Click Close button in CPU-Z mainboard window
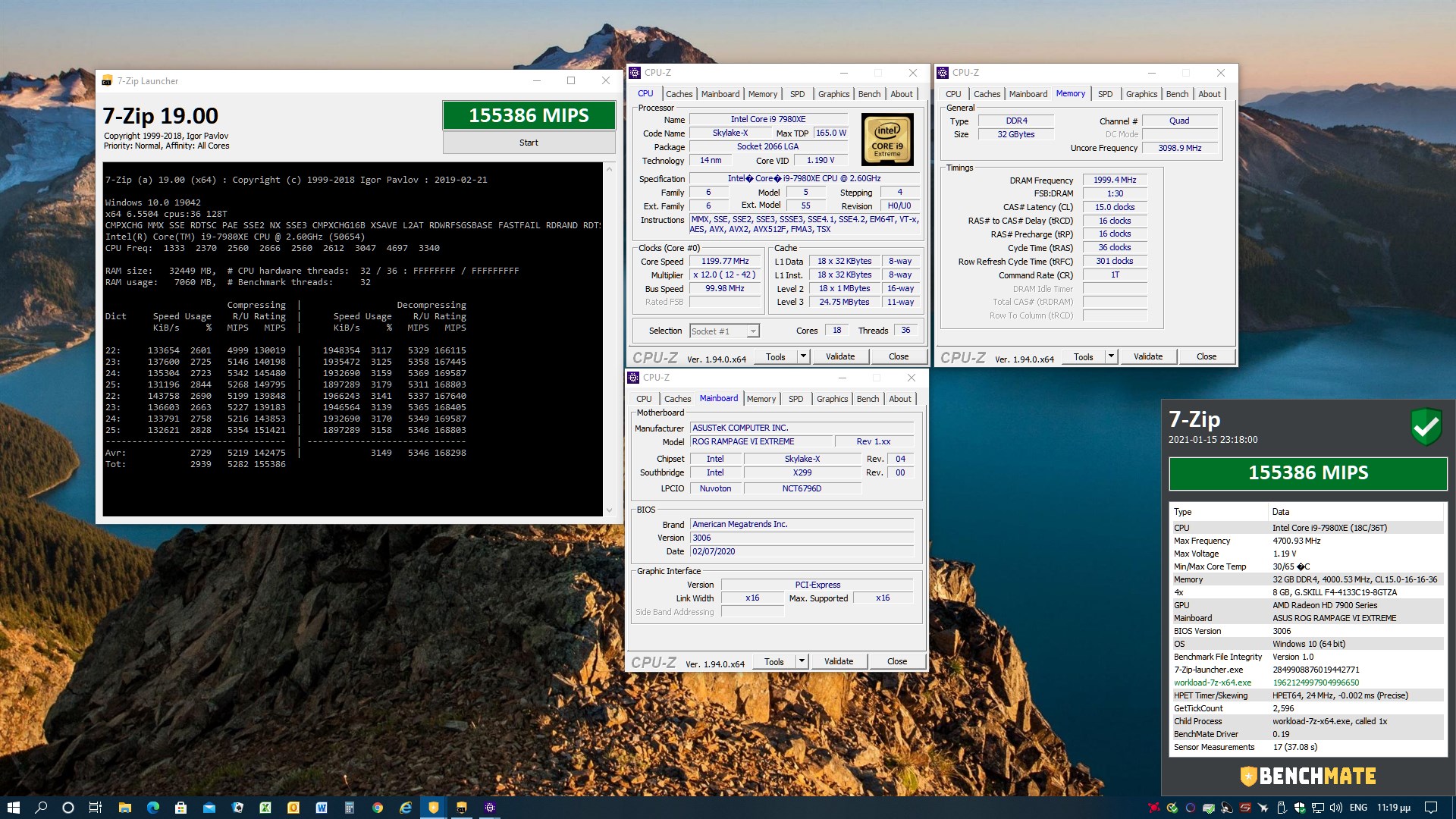 tap(896, 661)
